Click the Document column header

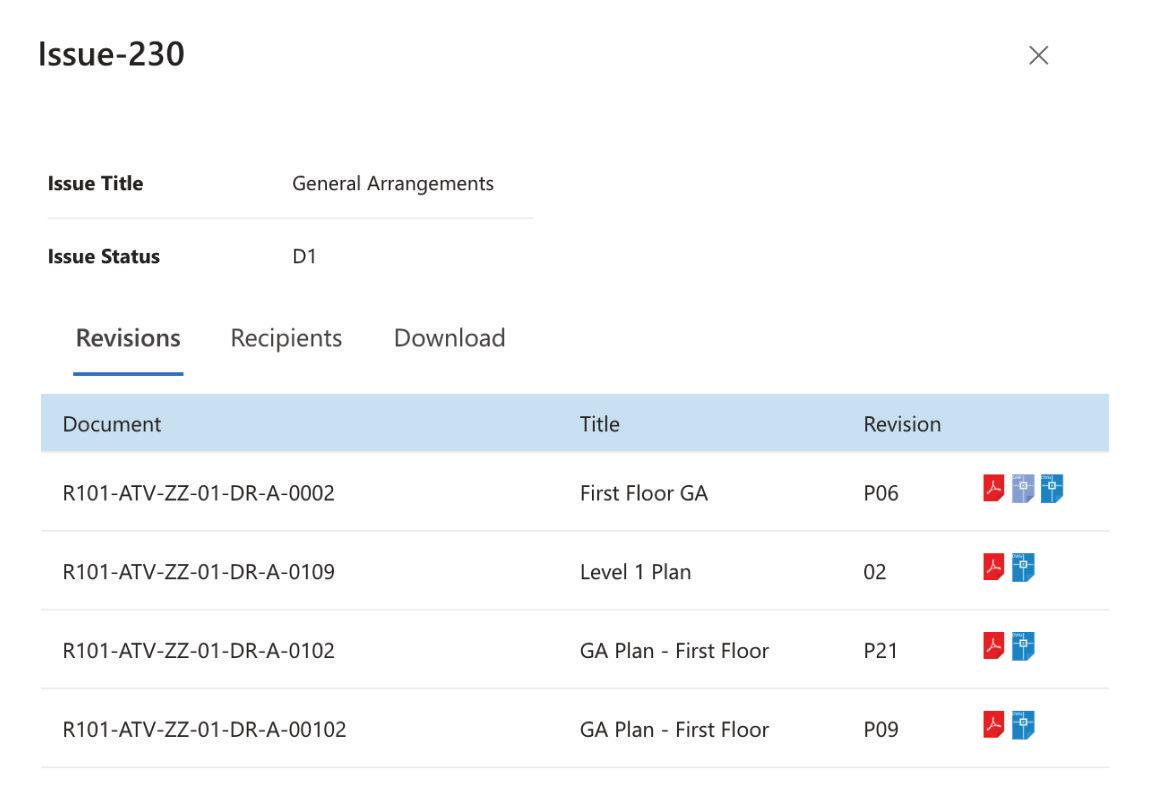(112, 424)
